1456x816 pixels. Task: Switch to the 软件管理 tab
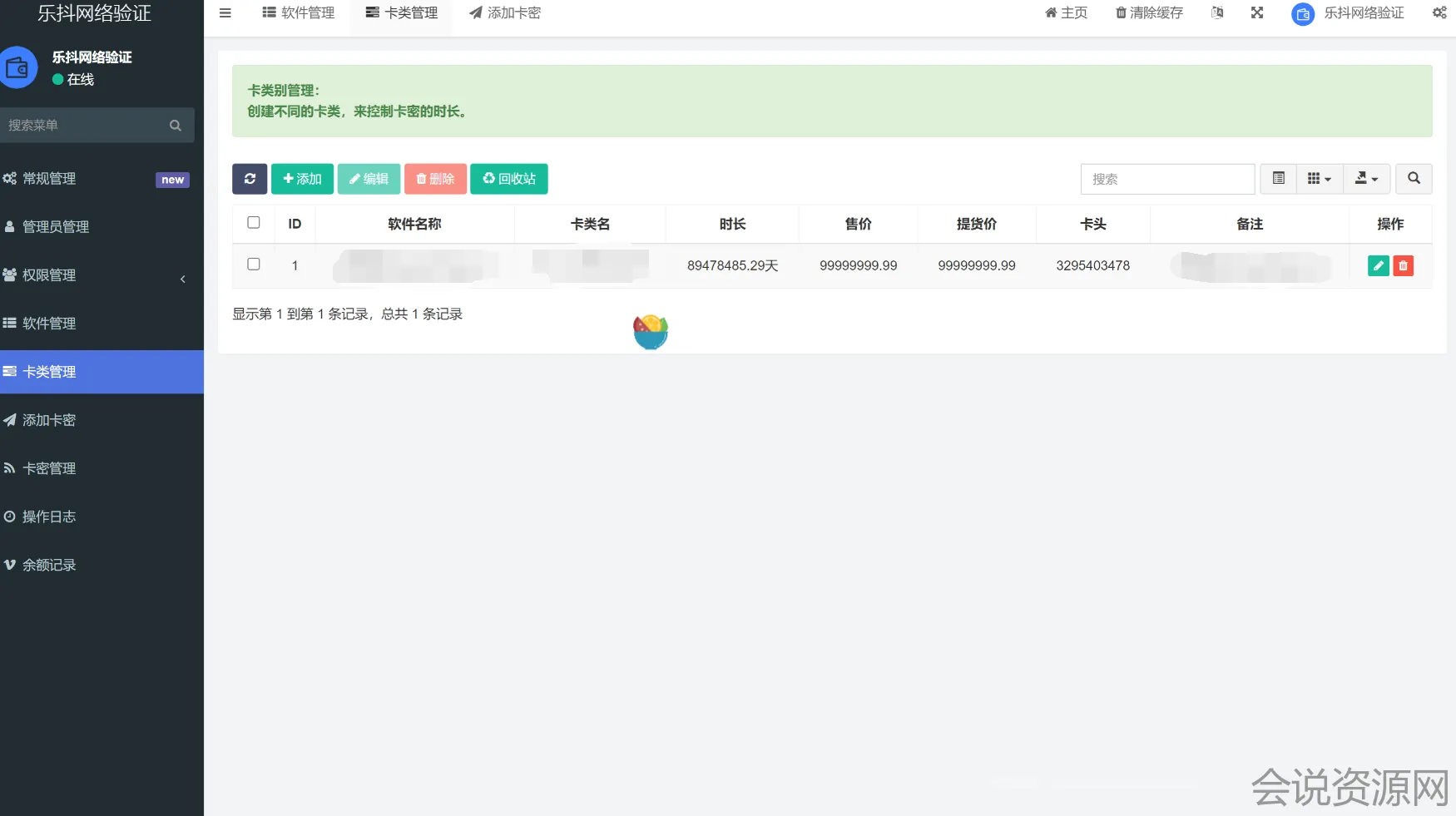pyautogui.click(x=298, y=13)
